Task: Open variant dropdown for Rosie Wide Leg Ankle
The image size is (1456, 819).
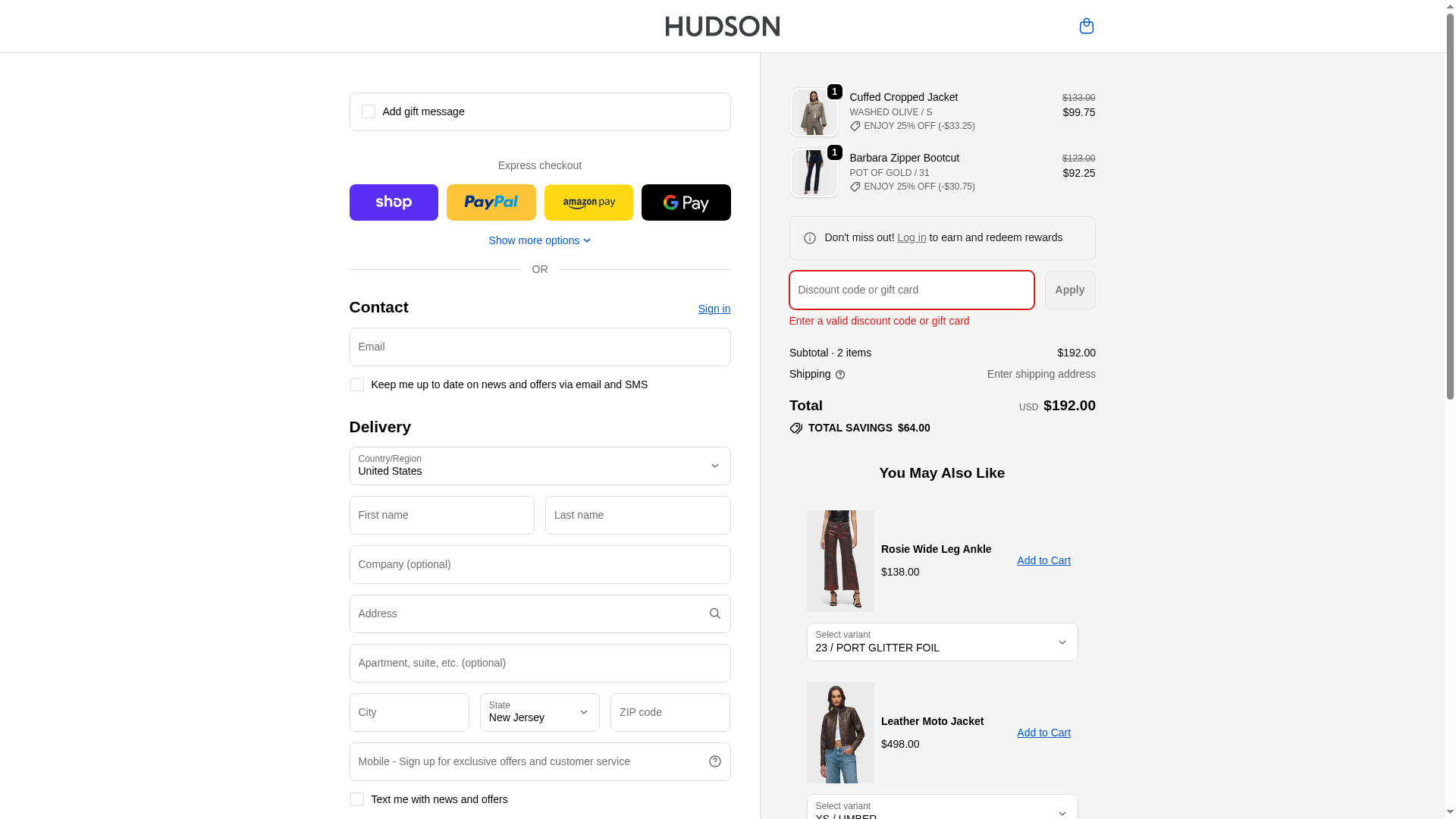Action: pos(942,642)
